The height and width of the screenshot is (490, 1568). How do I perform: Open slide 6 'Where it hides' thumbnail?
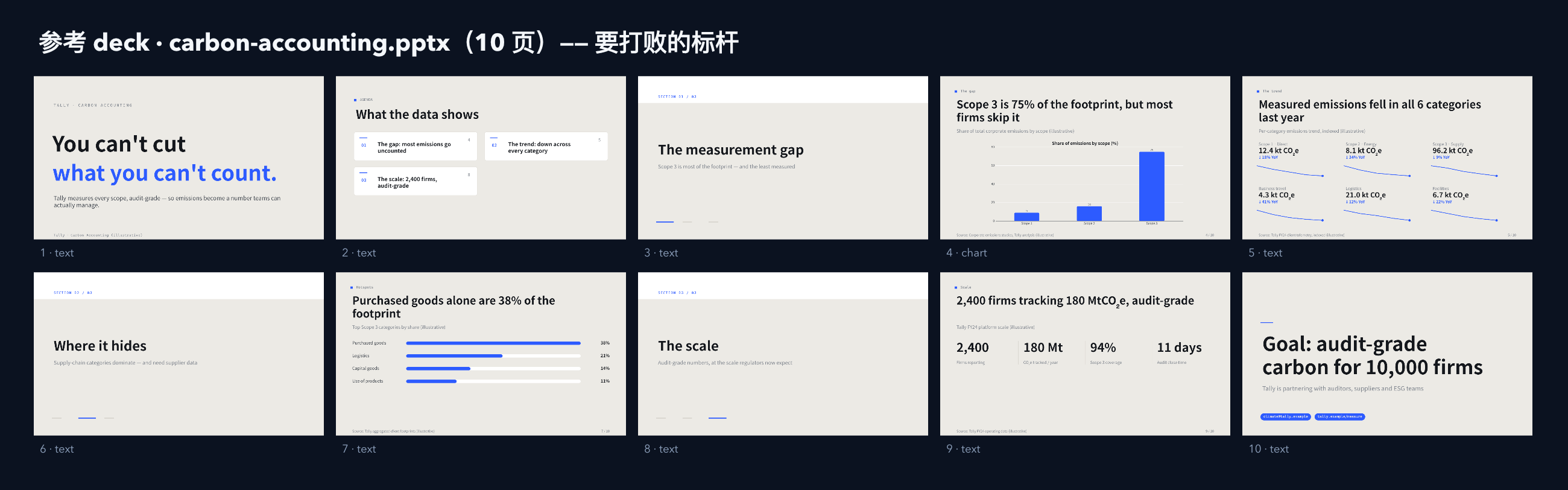pyautogui.click(x=179, y=354)
